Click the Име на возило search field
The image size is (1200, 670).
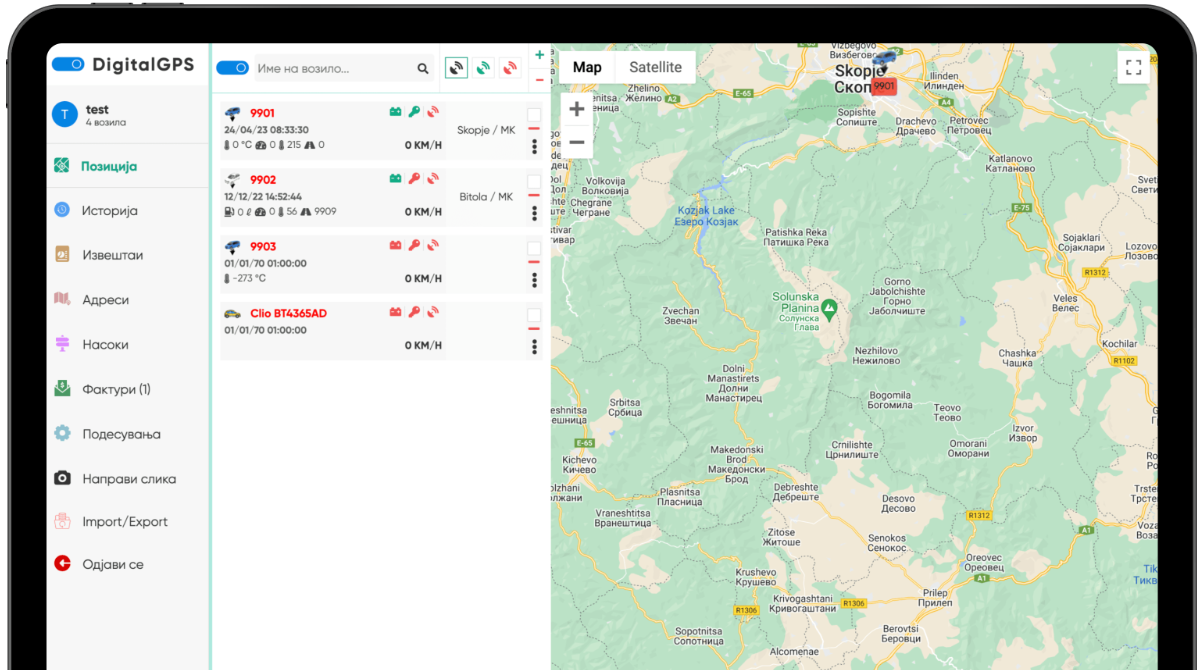coord(334,69)
